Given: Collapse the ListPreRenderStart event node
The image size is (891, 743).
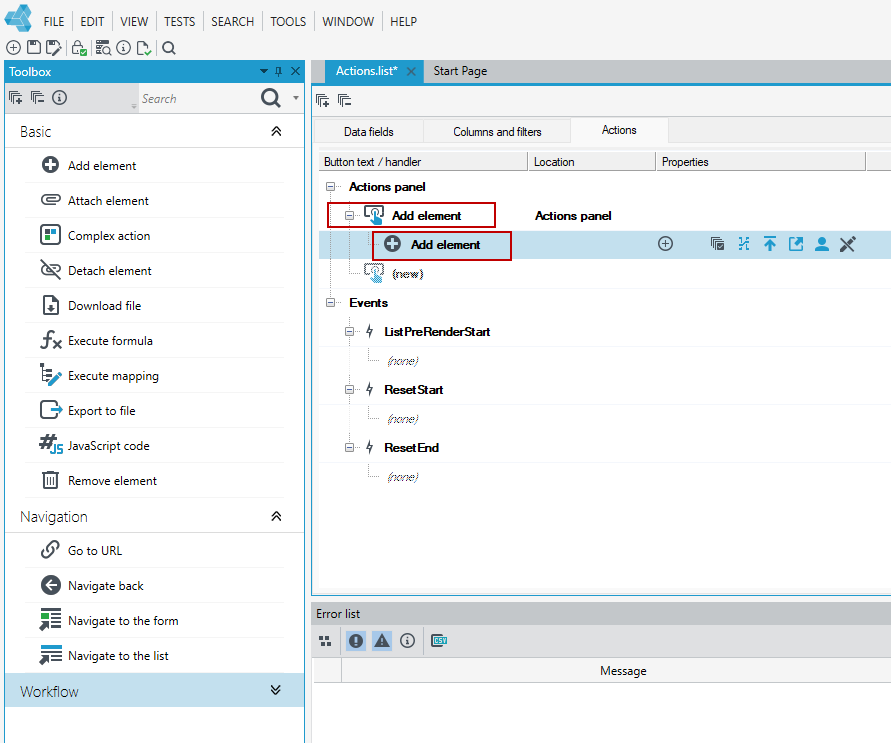Looking at the screenshot, I should point(349,331).
